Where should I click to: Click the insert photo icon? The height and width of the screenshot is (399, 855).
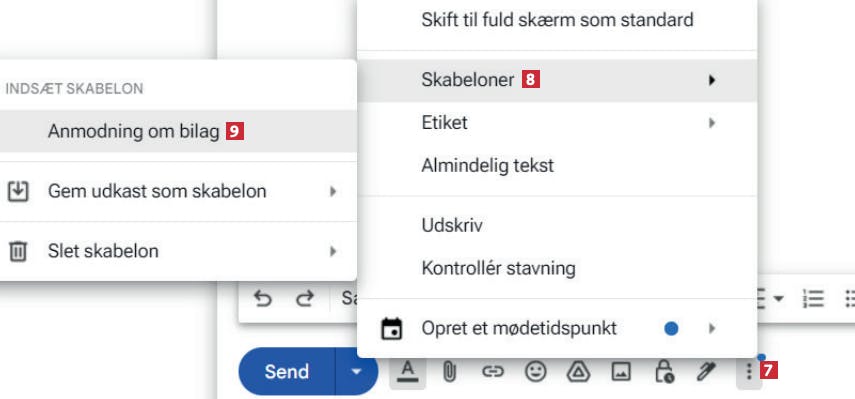[x=621, y=372]
